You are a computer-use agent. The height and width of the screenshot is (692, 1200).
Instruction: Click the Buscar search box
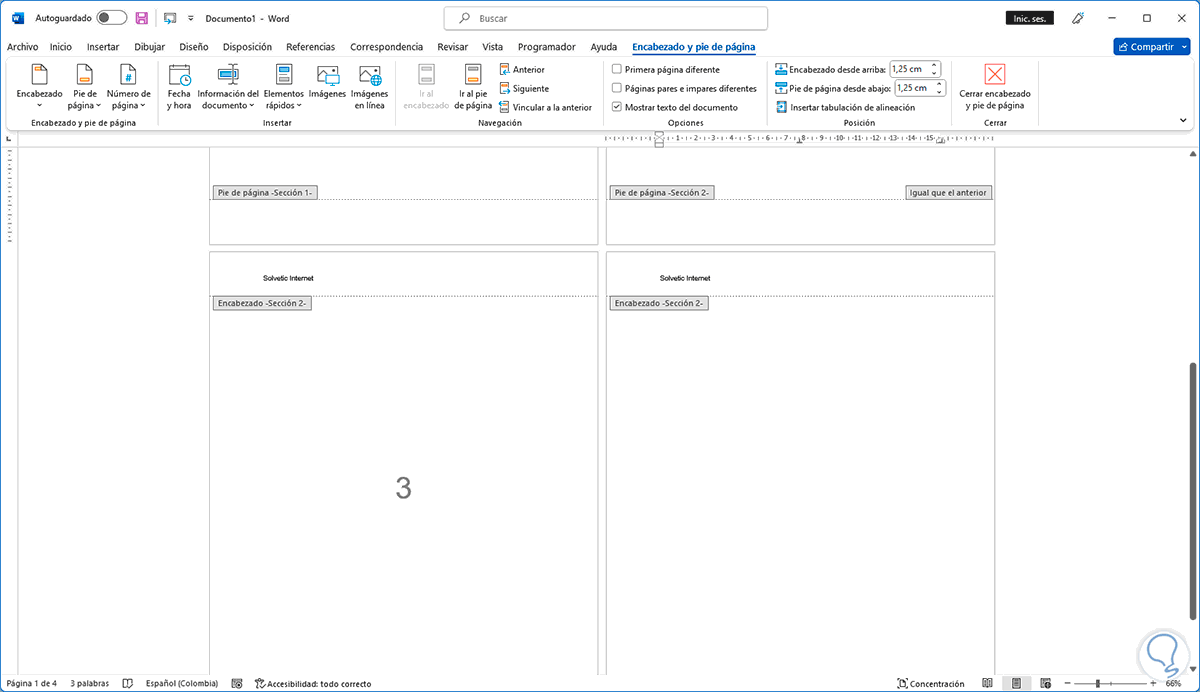pos(606,18)
